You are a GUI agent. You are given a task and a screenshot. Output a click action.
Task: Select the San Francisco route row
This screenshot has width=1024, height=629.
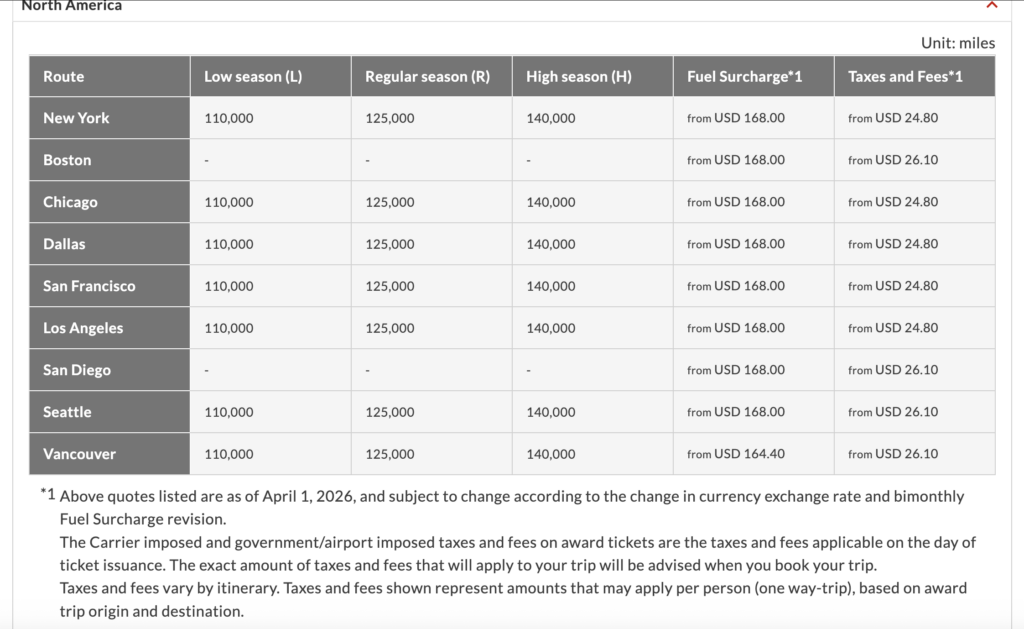pyautogui.click(x=88, y=285)
